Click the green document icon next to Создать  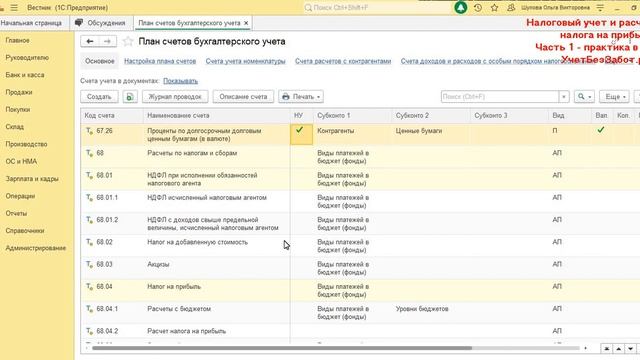(130, 97)
